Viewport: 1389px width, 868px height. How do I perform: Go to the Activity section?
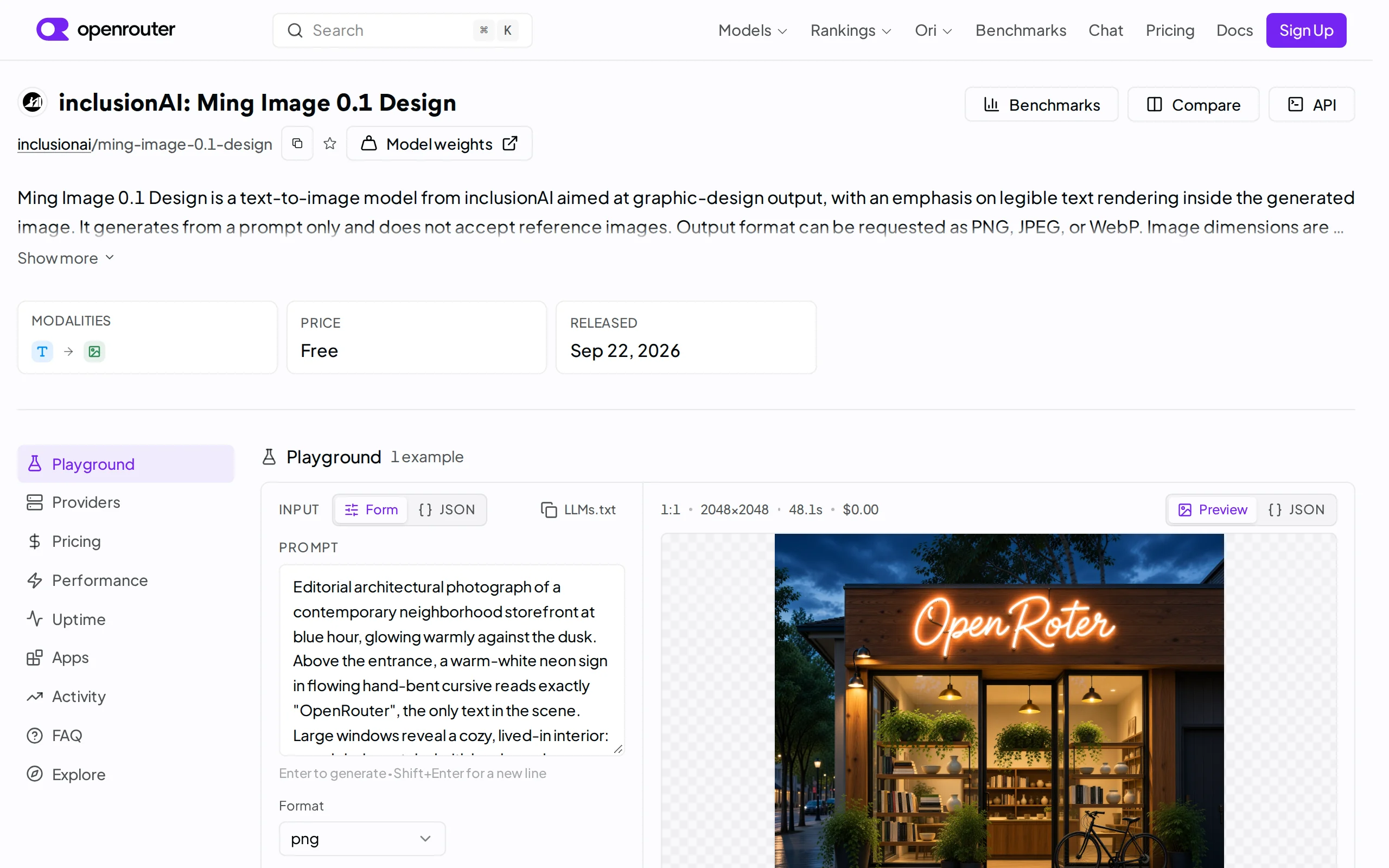tap(126, 697)
